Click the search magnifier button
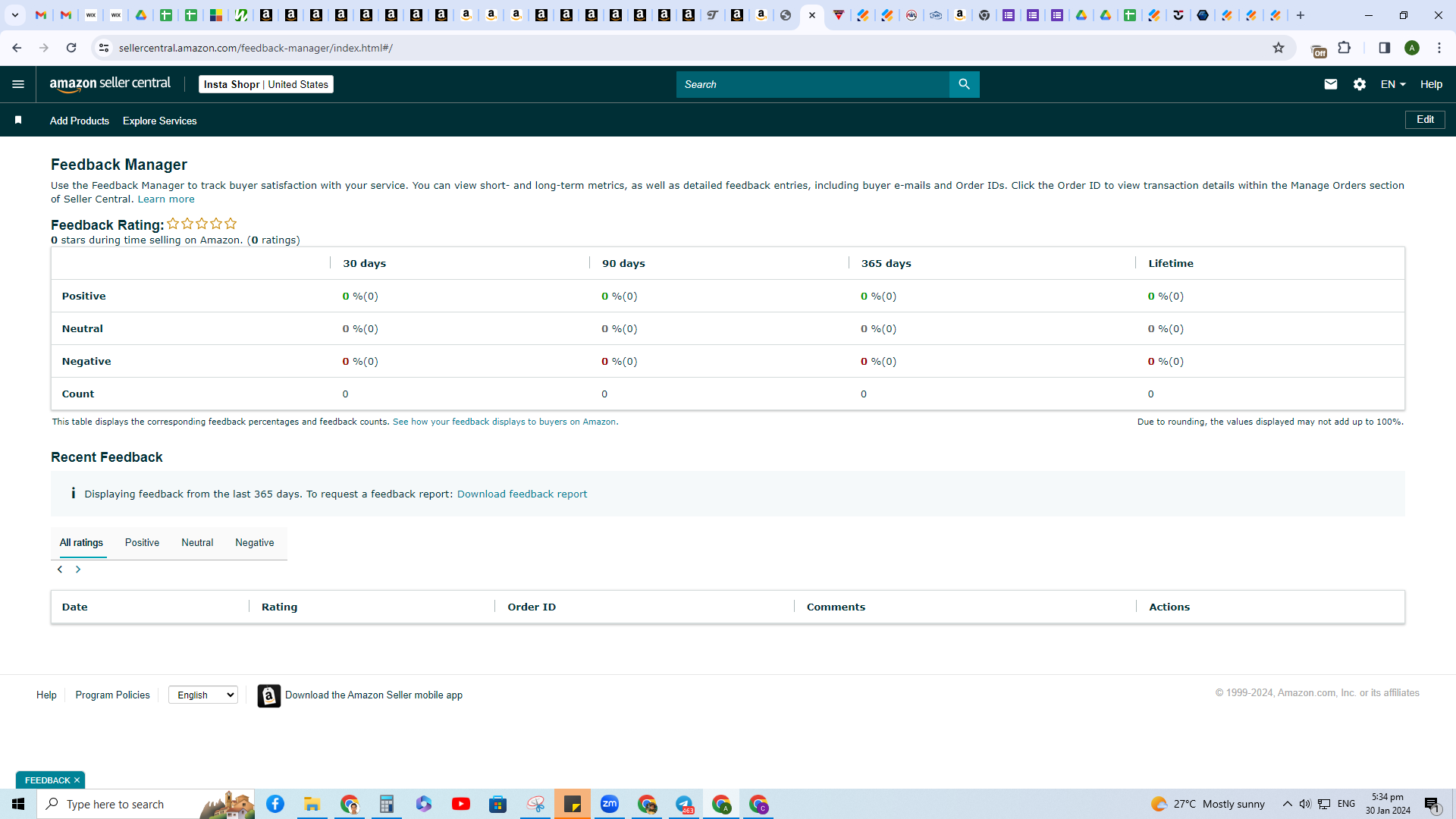Viewport: 1456px width, 819px height. 964,84
